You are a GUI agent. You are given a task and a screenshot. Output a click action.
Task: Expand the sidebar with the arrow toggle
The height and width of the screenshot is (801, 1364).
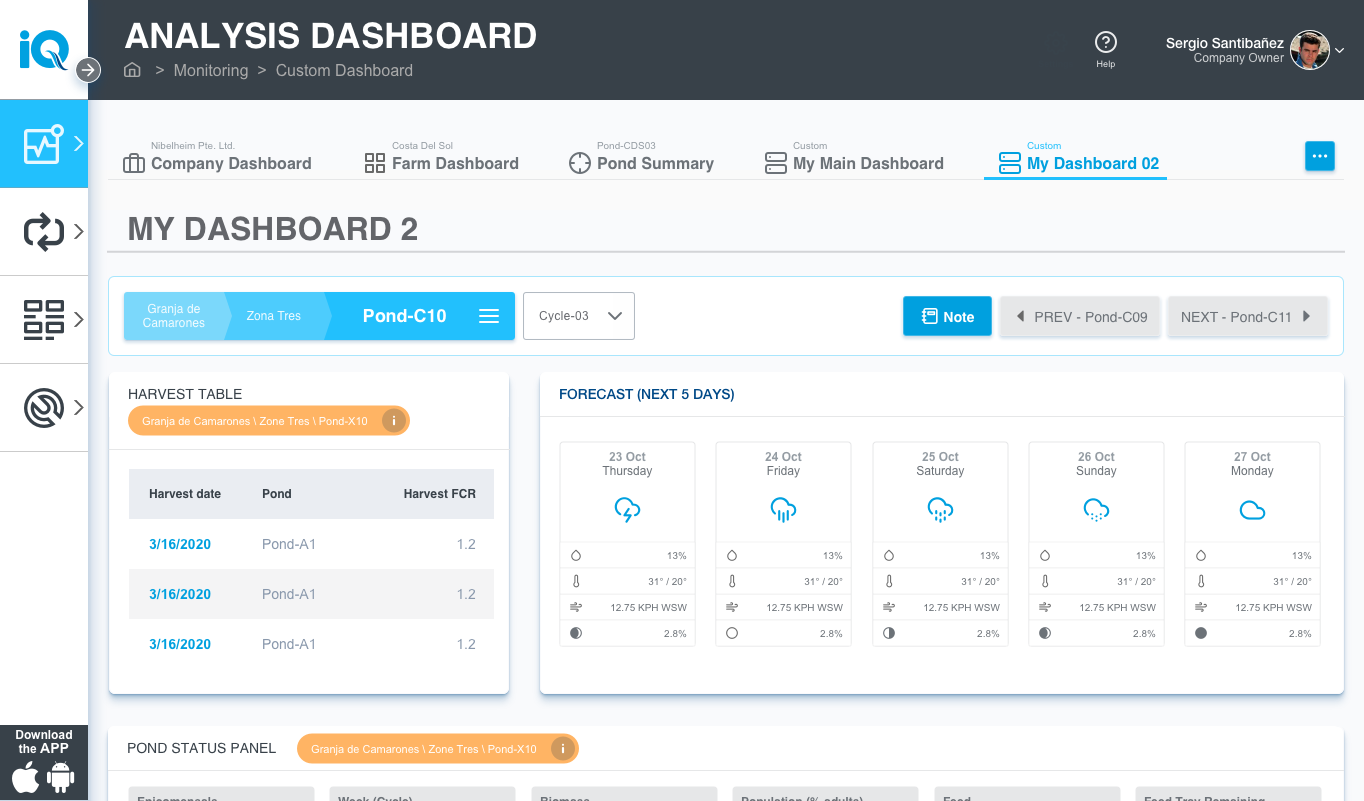click(x=88, y=69)
